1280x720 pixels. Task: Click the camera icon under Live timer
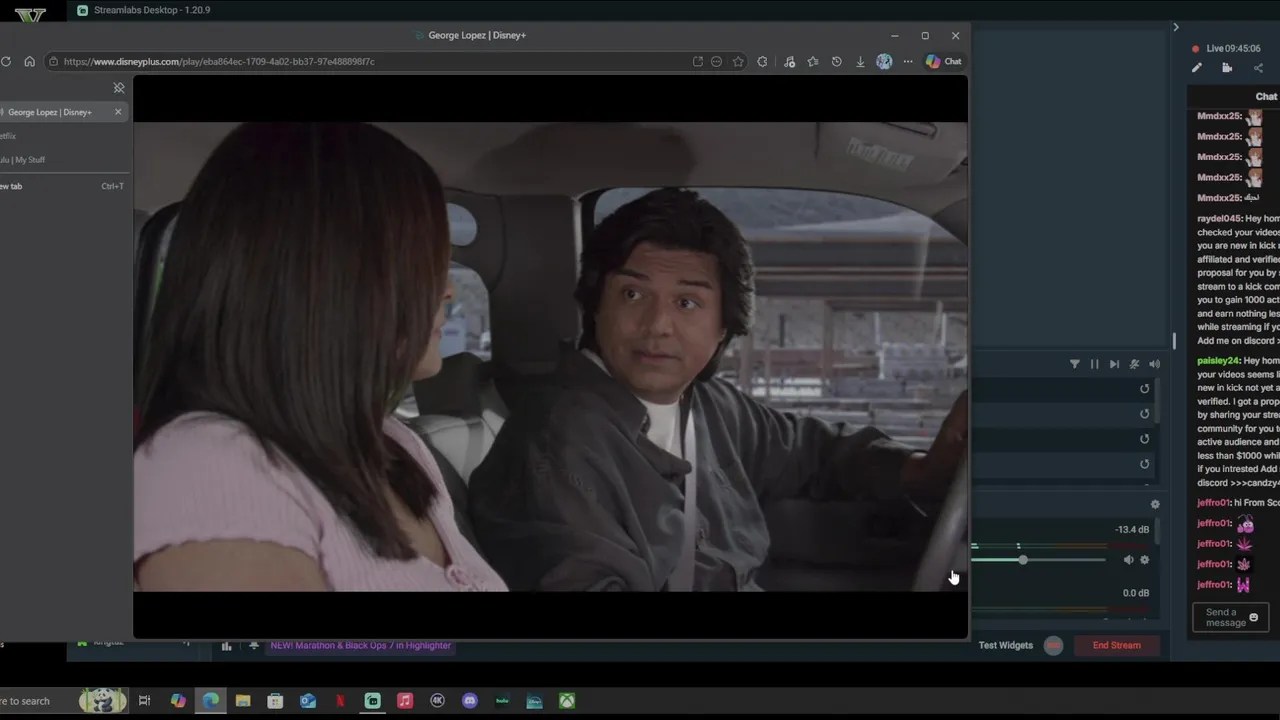tap(1227, 68)
